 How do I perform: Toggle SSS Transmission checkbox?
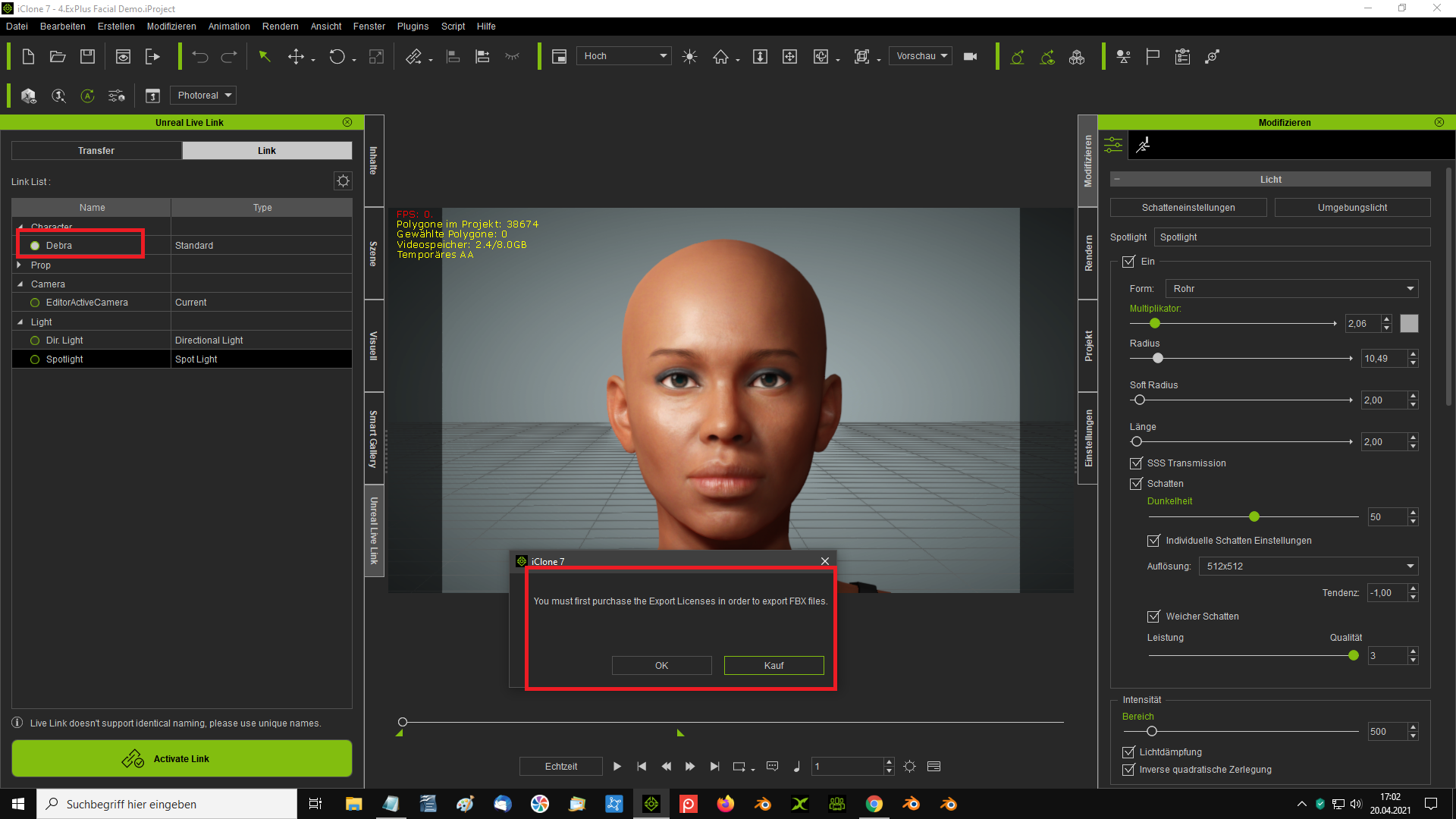click(x=1136, y=463)
